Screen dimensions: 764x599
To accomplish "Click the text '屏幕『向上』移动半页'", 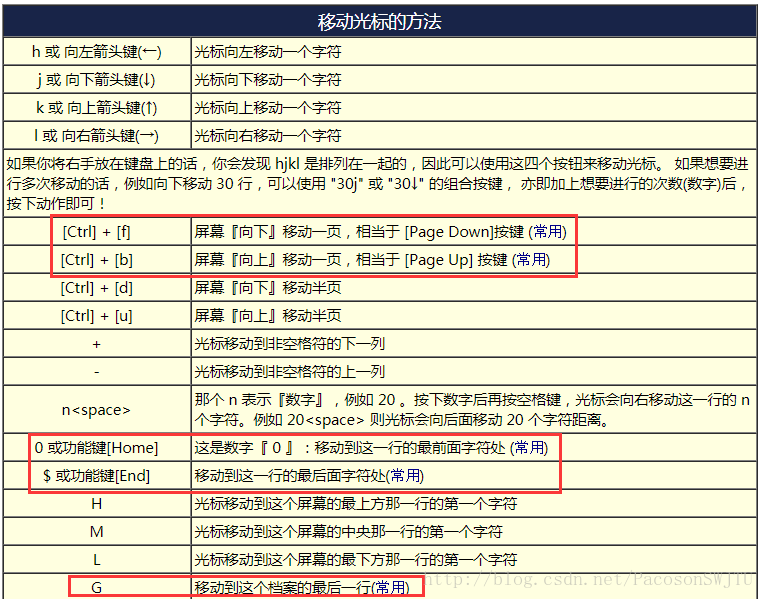I will click(267, 316).
